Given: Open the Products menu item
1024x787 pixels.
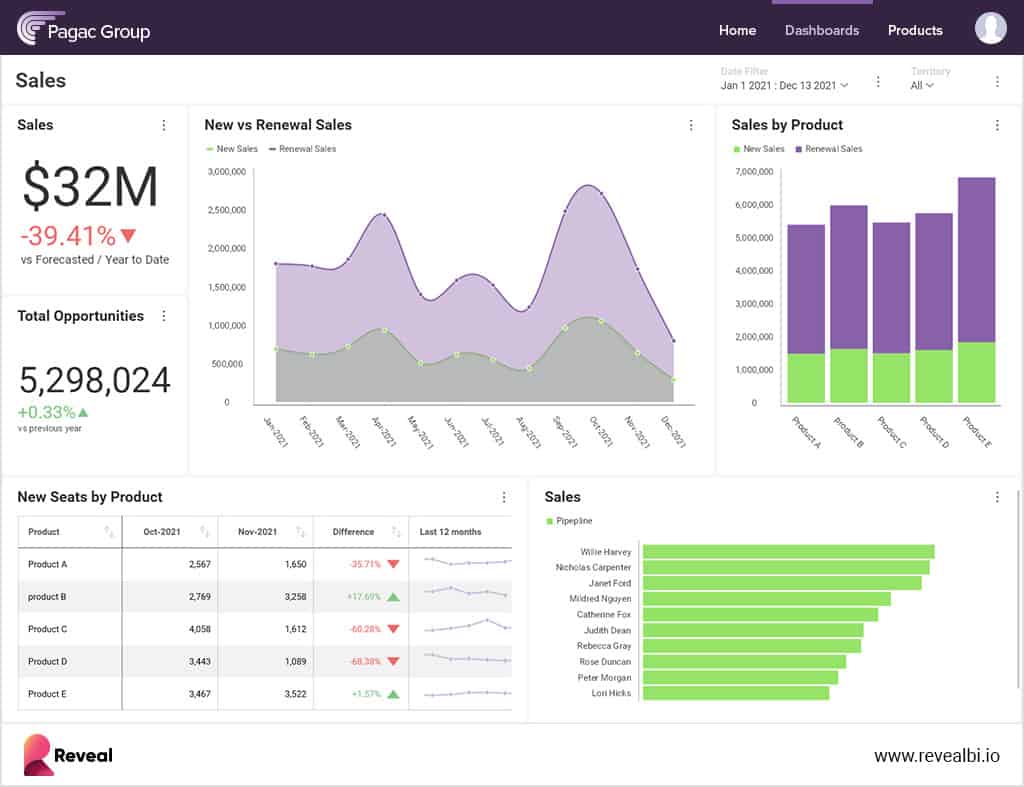Looking at the screenshot, I should [915, 31].
